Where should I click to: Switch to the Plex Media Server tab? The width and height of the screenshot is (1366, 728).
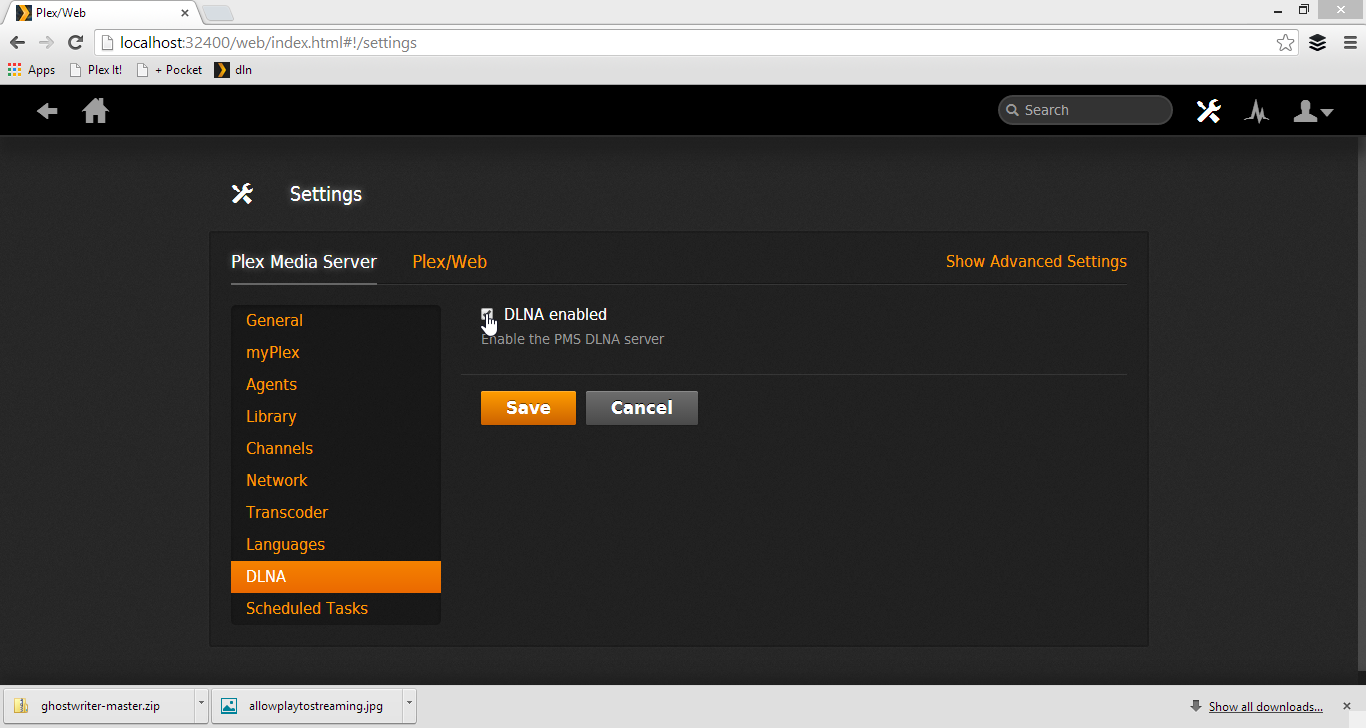[x=304, y=262]
